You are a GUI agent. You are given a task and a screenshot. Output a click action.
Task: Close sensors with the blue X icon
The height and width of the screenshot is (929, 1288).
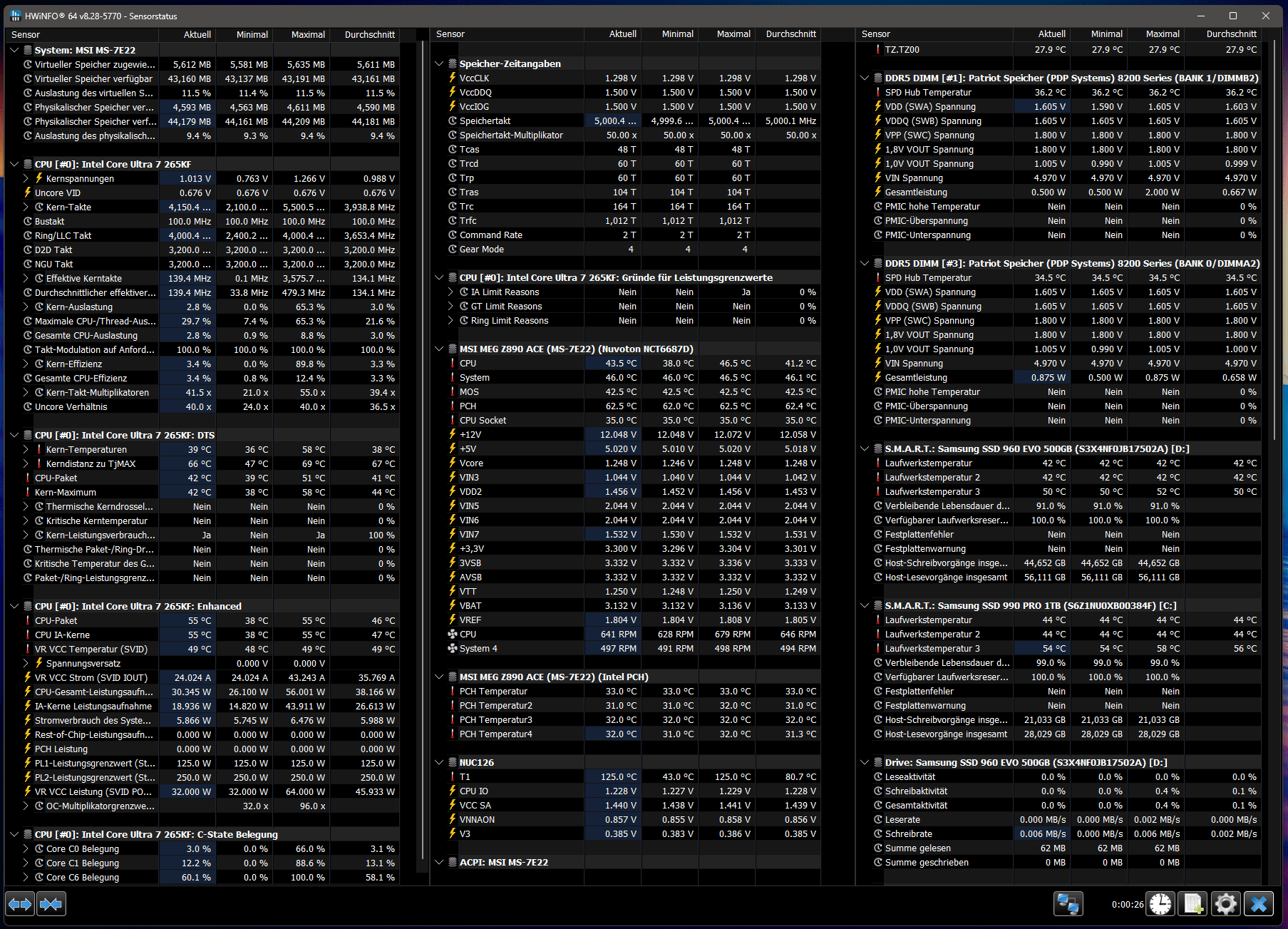point(1259,904)
